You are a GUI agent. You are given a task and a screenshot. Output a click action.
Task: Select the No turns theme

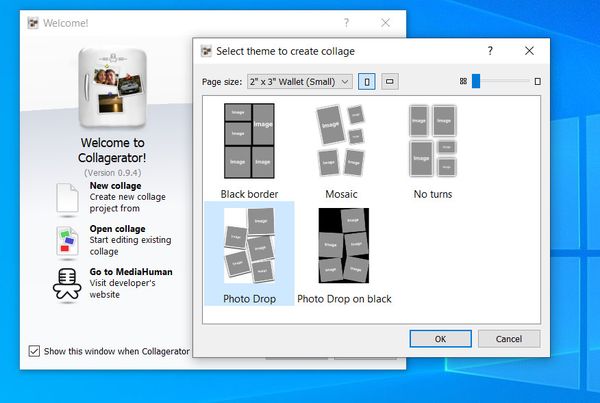(433, 151)
